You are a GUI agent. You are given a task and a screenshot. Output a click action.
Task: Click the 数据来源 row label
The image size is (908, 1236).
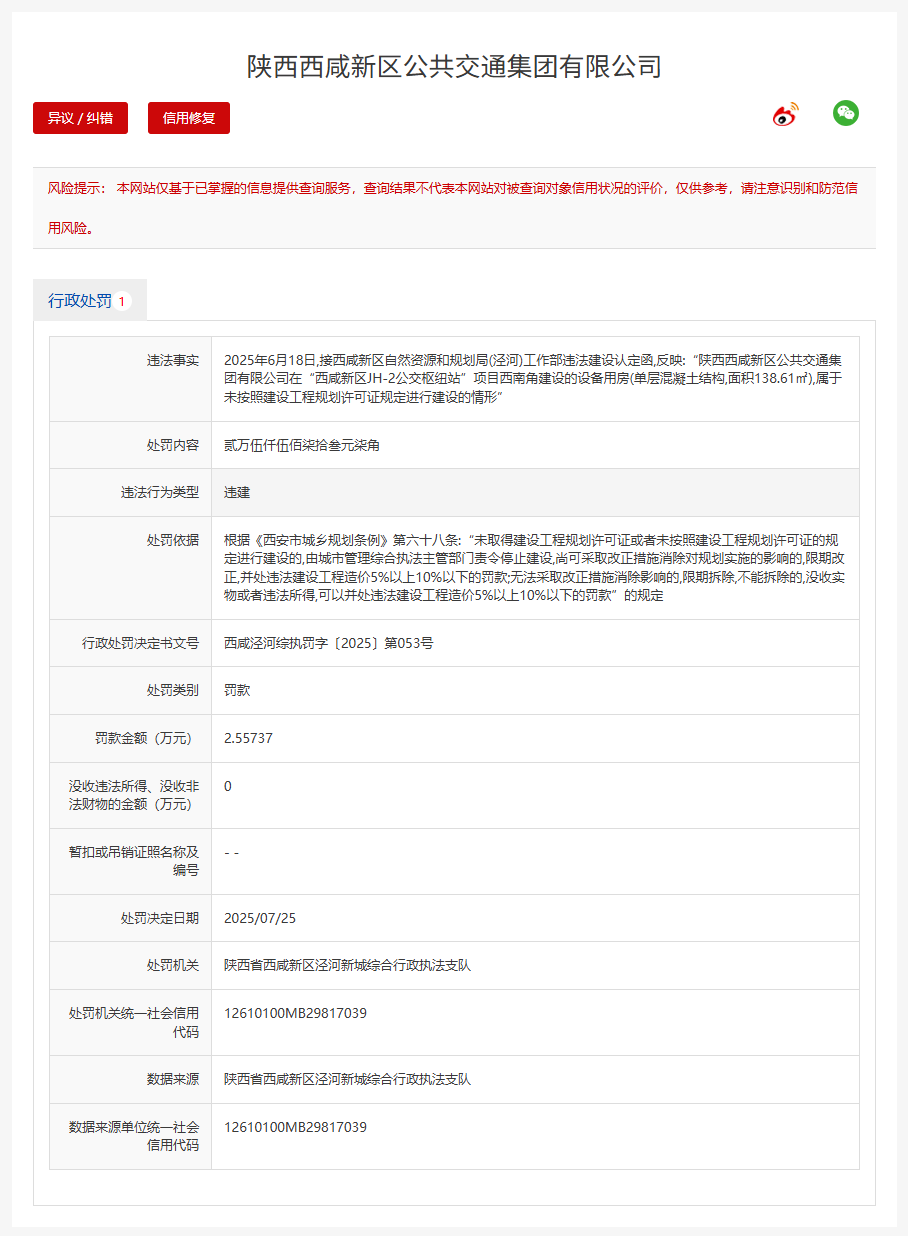point(173,1079)
